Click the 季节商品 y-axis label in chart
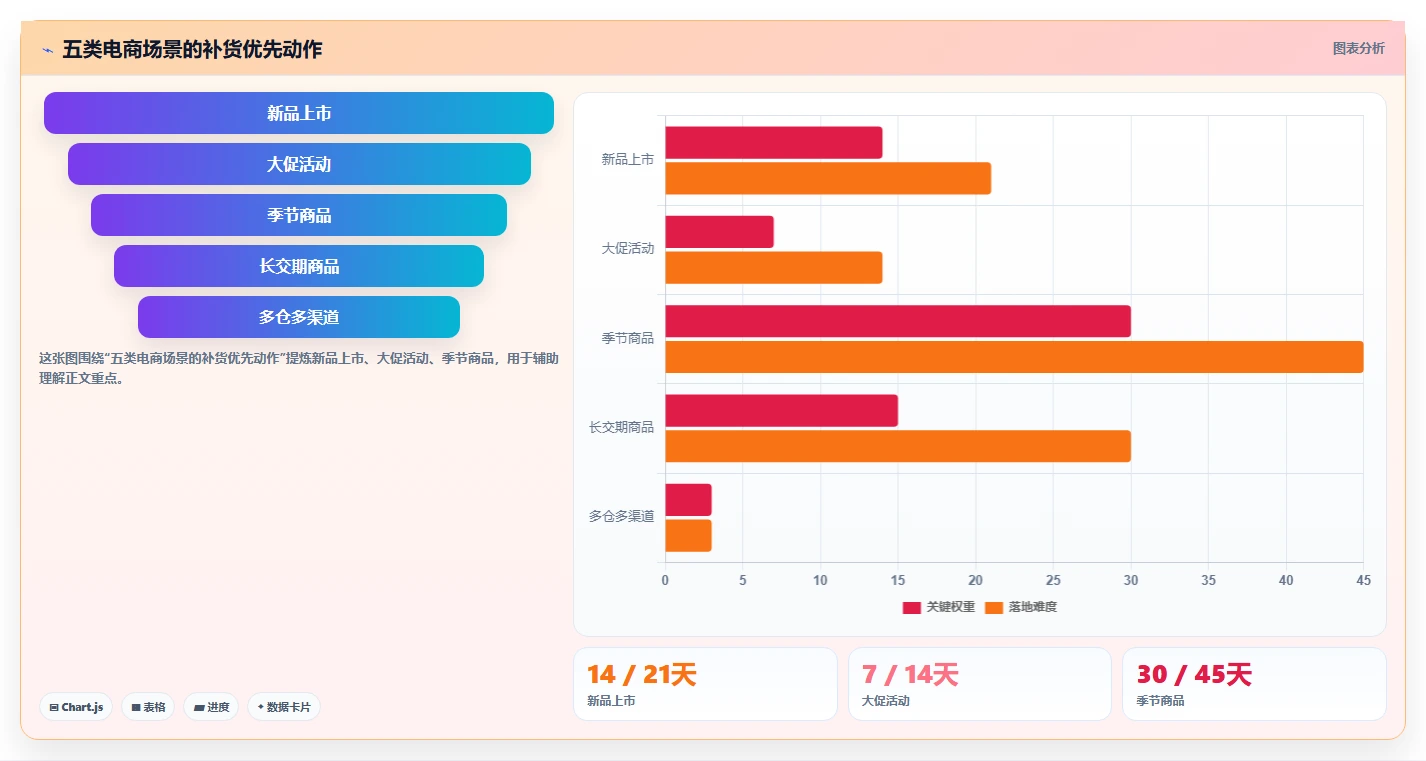The image size is (1426, 761). click(627, 339)
